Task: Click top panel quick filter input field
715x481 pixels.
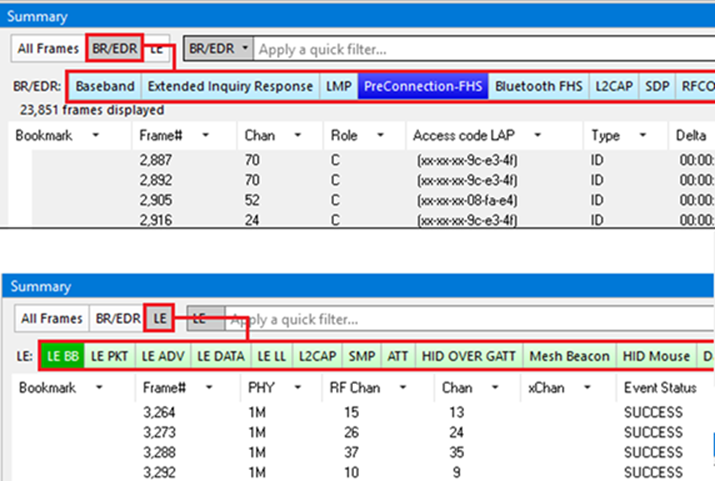Action: 484,49
